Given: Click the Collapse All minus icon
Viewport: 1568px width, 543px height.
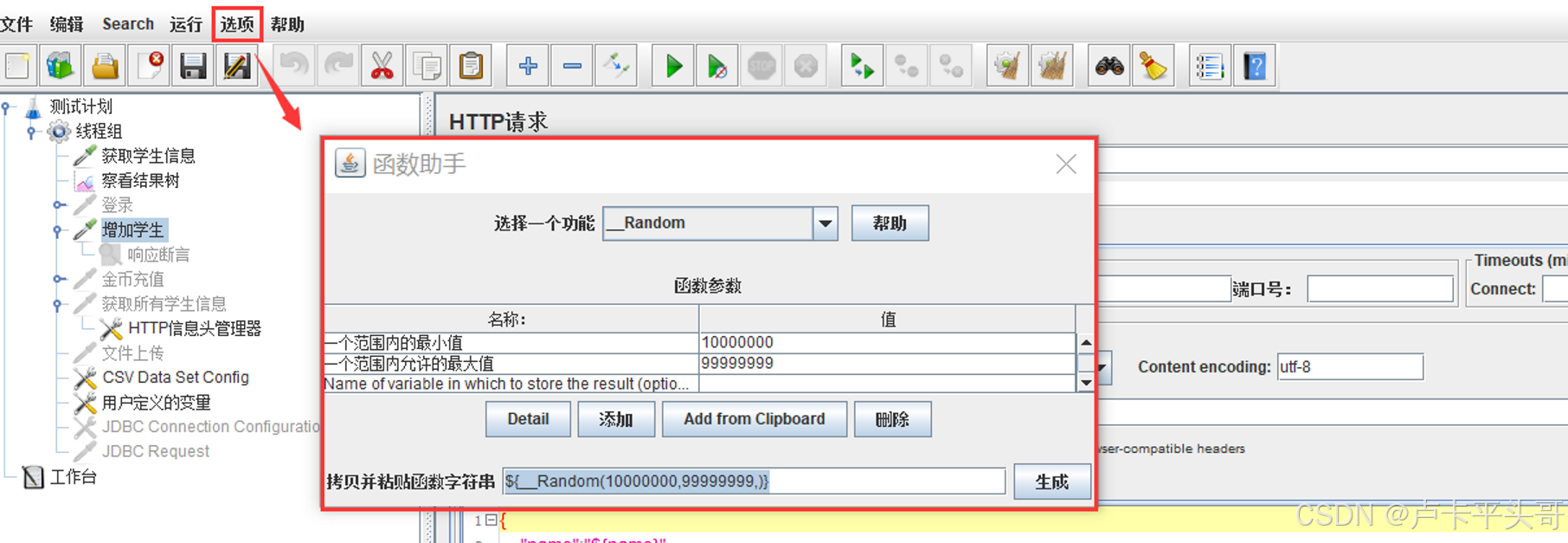Looking at the screenshot, I should (x=572, y=66).
